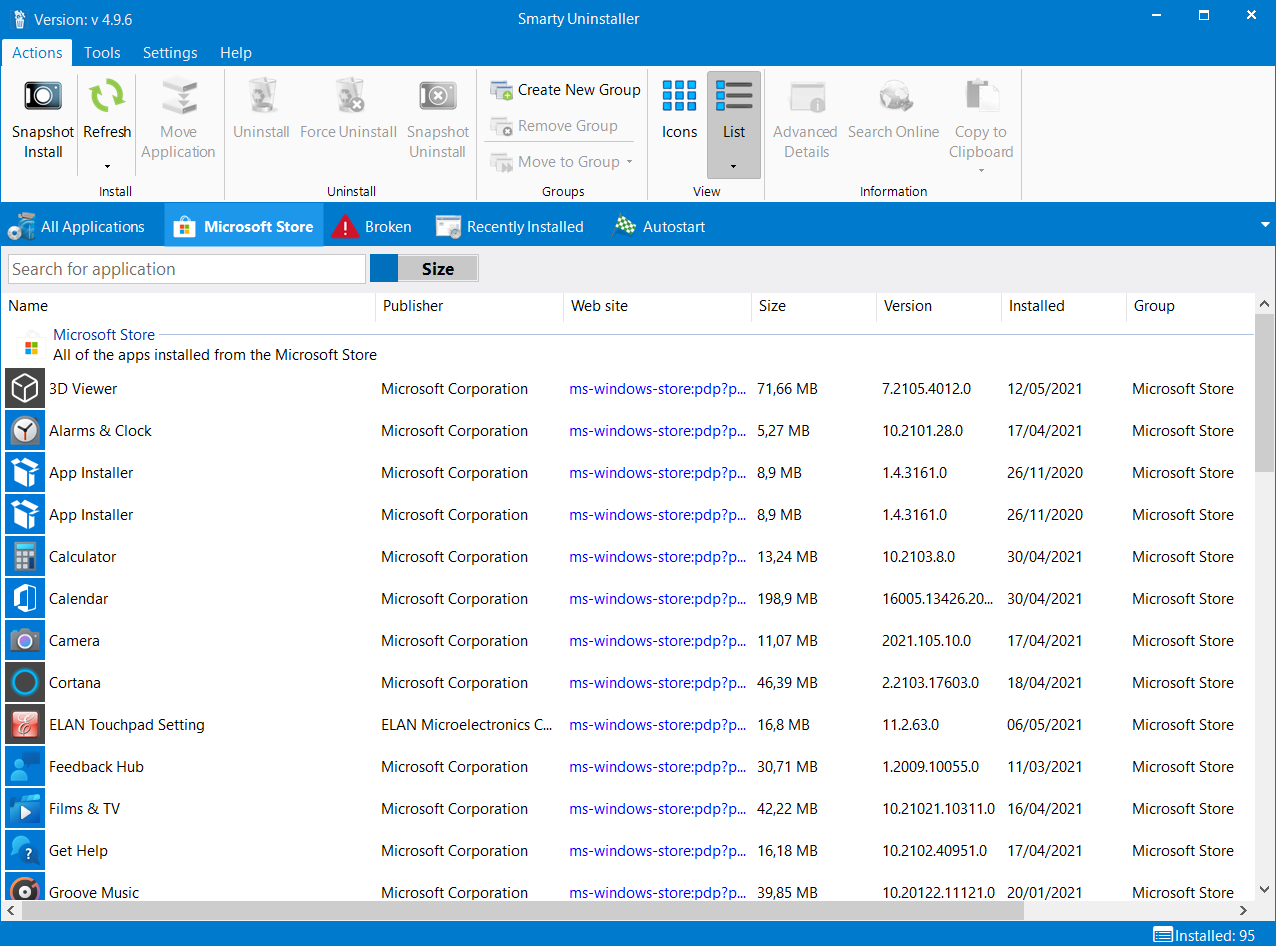Sort by the Size column header
The height and width of the screenshot is (946, 1276).
(814, 306)
